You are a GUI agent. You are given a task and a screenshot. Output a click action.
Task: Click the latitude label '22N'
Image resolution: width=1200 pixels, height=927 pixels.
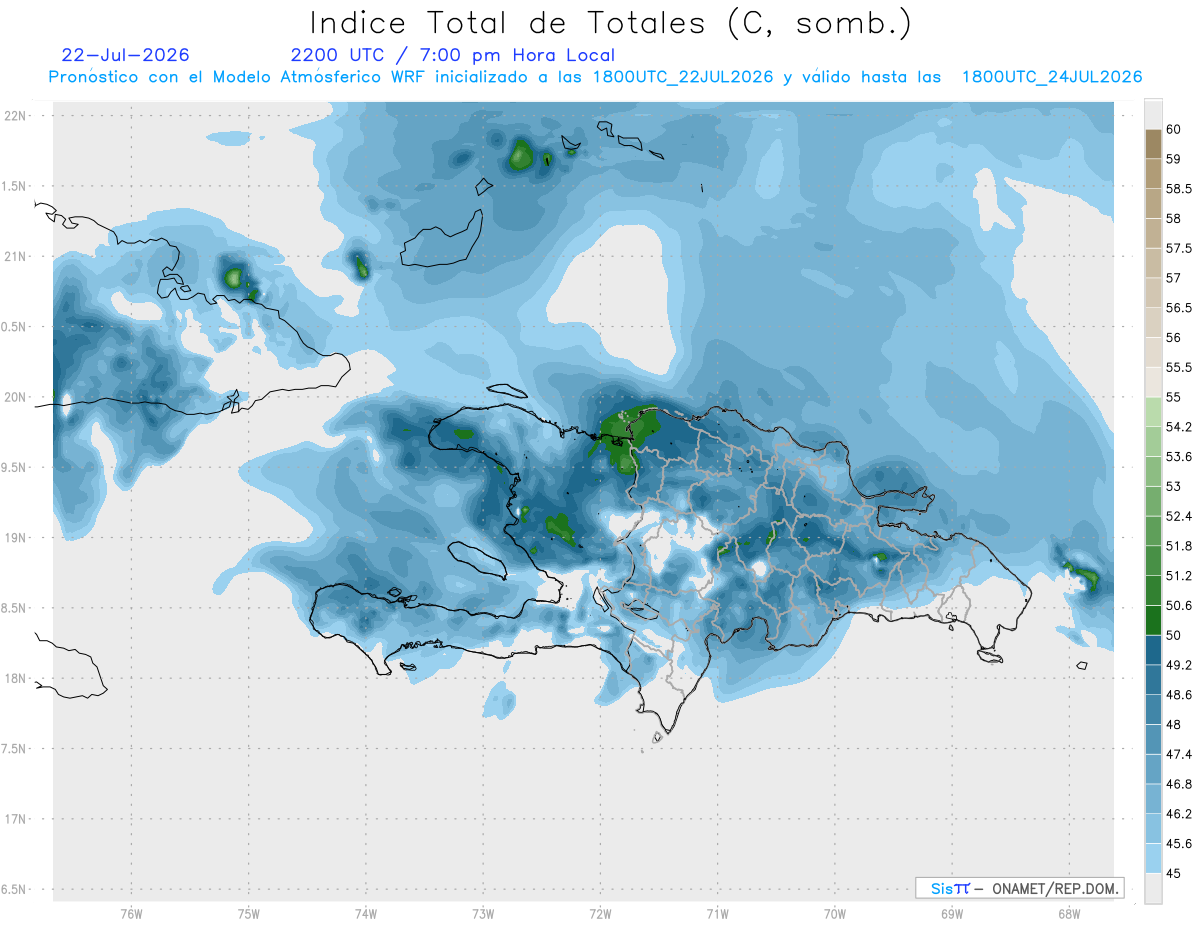point(17,116)
